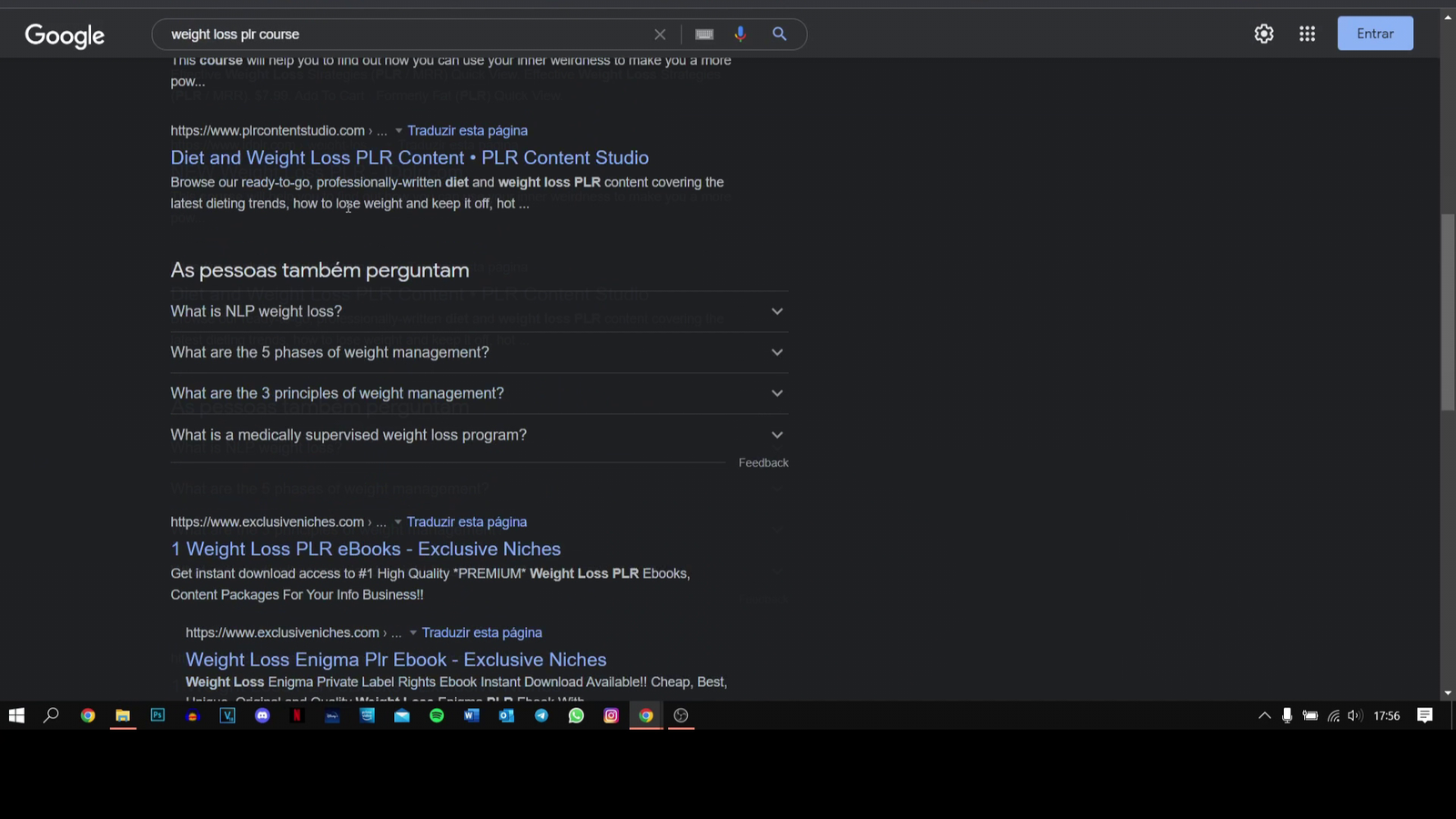
Task: Open Vegas Pro from taskbar
Action: pyautogui.click(x=227, y=715)
